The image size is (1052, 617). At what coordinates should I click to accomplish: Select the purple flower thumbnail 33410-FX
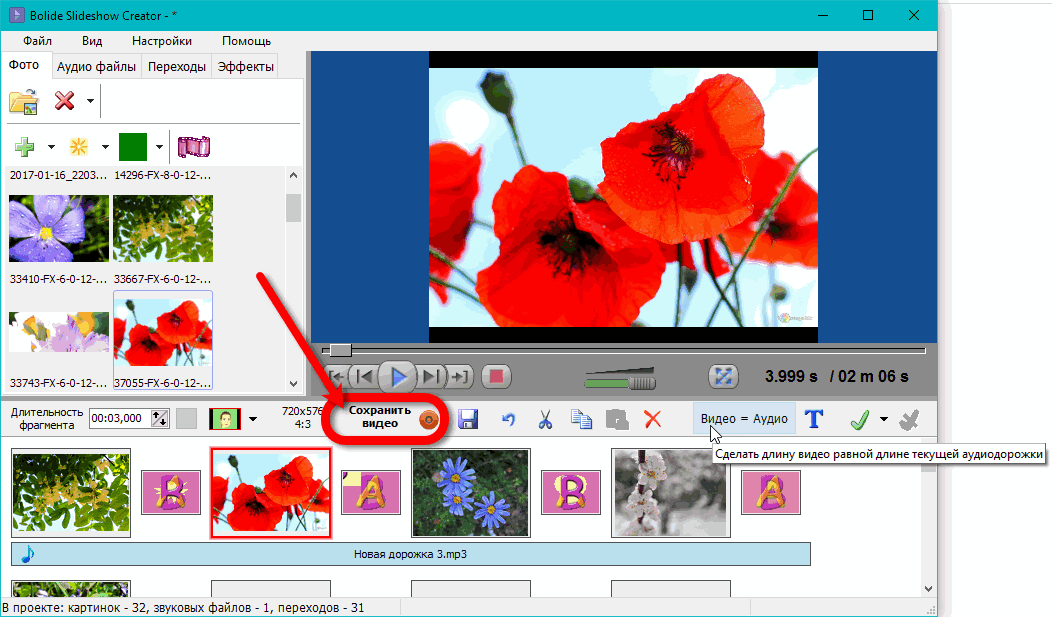pyautogui.click(x=59, y=228)
